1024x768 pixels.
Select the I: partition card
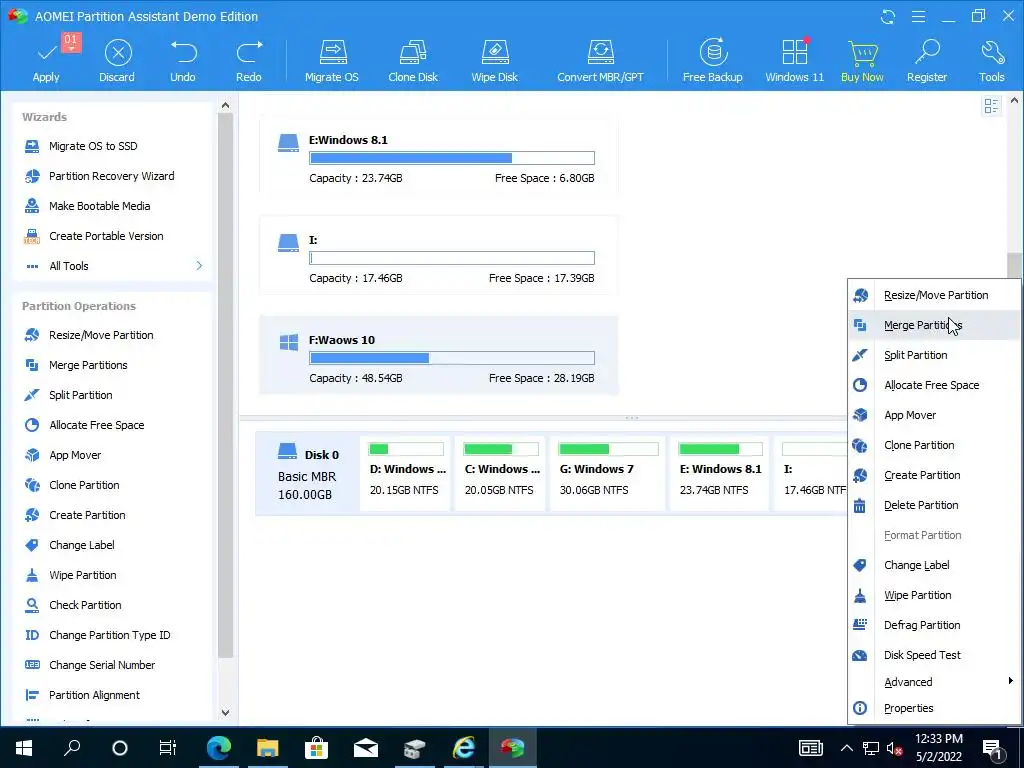pos(439,257)
